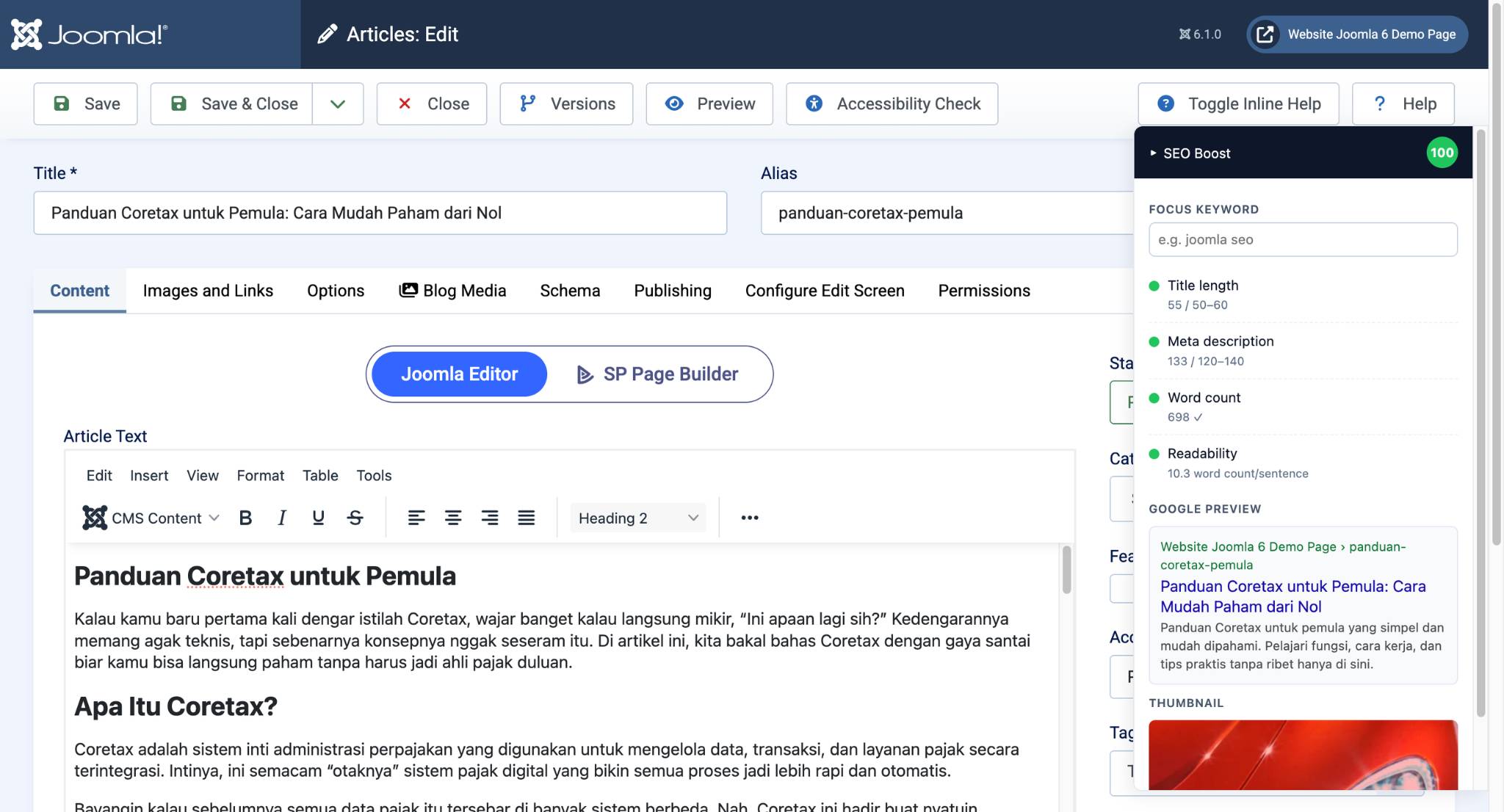
Task: Toggle Inline Help
Action: pos(1239,104)
